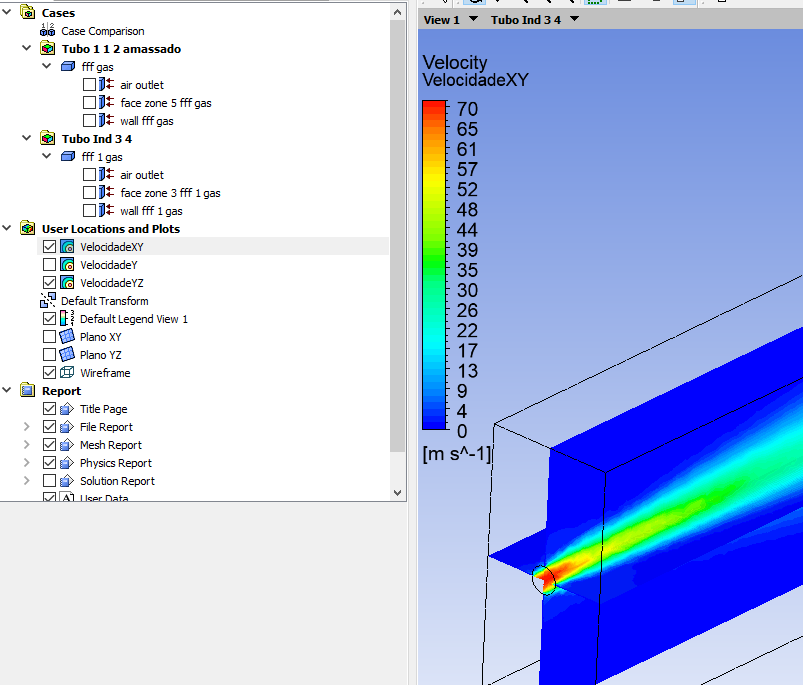Click the Tubo 1 1 2 amassado case icon

coord(47,49)
